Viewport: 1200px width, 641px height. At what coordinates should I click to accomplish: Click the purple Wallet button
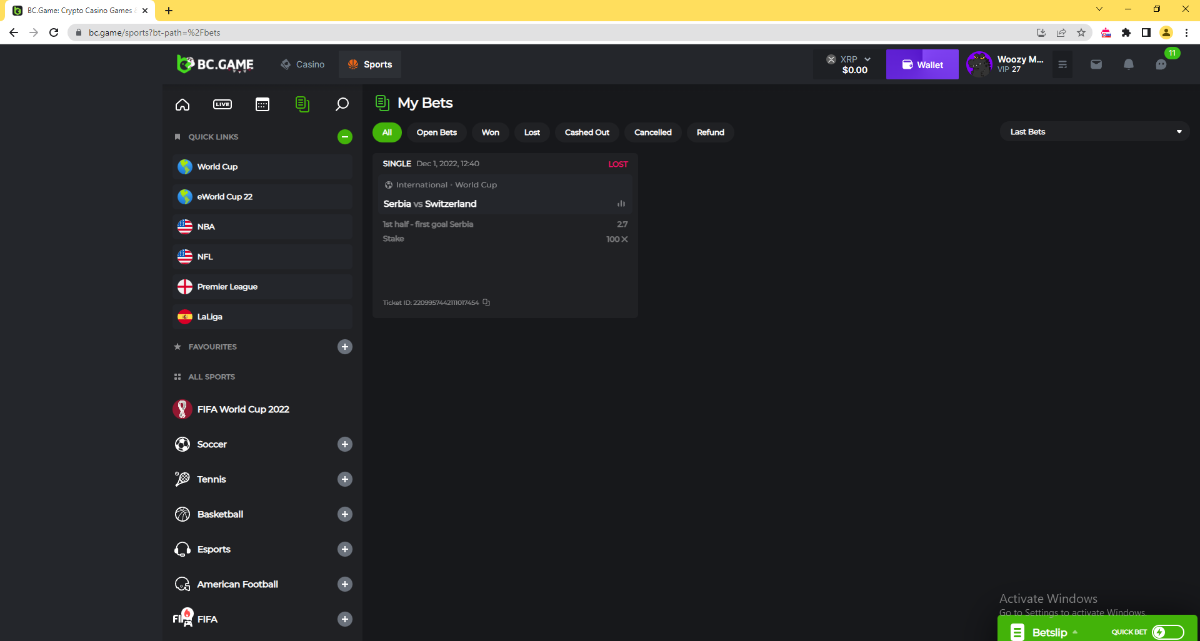pos(921,64)
